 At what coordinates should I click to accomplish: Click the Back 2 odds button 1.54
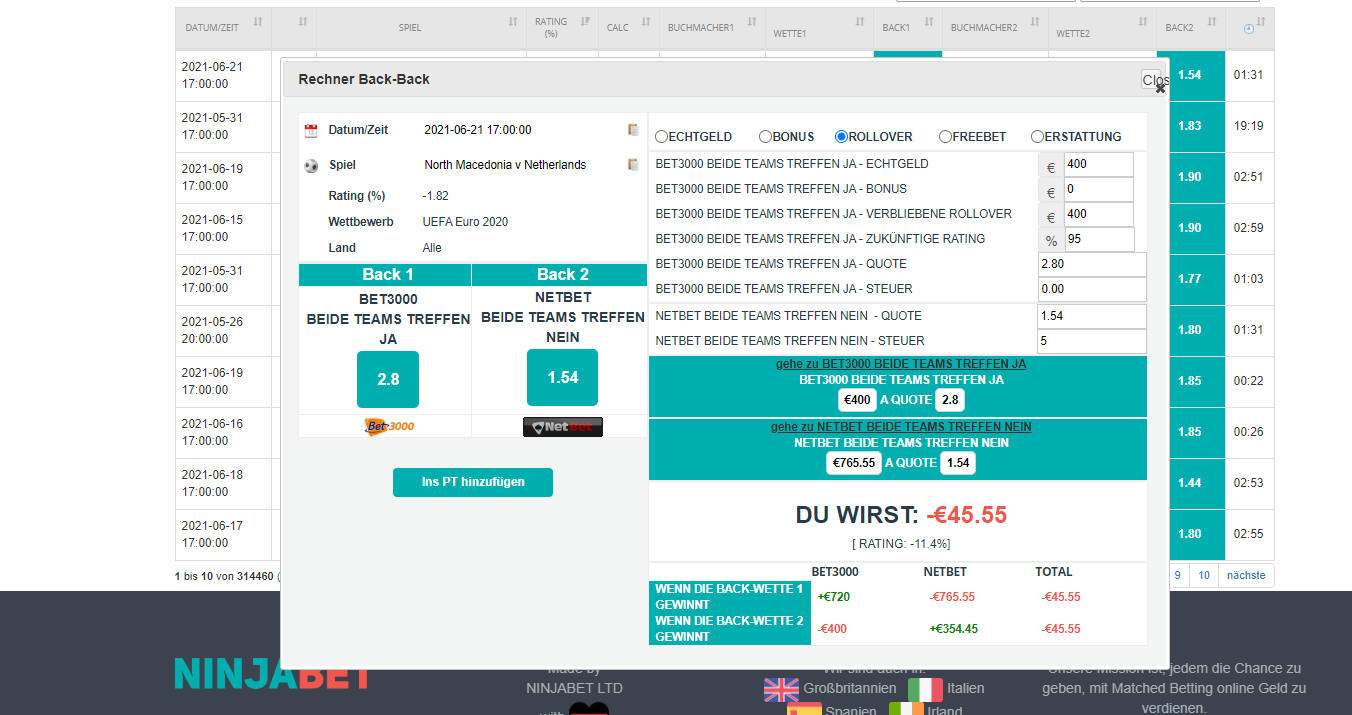pos(562,377)
